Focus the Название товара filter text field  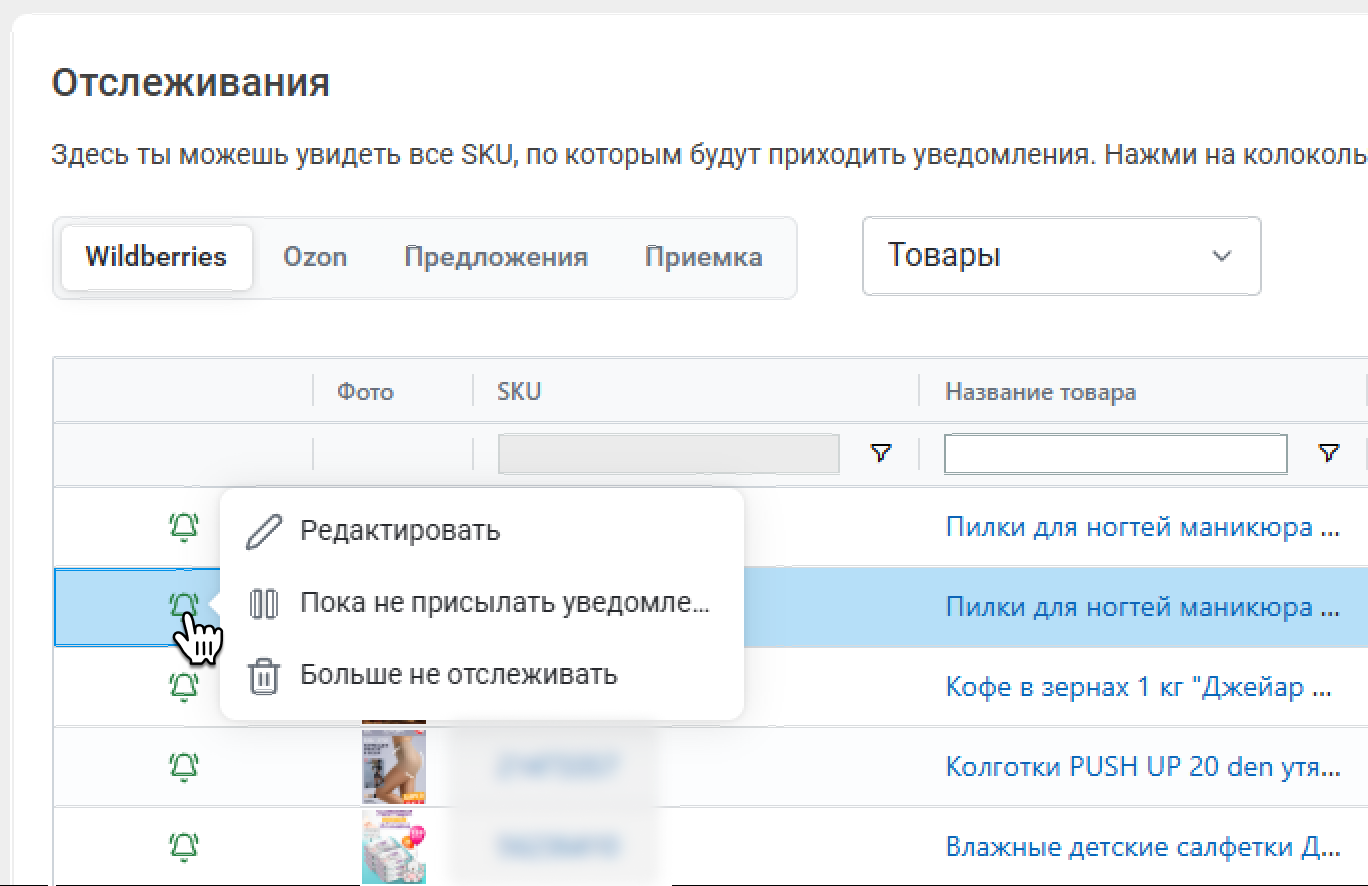1115,454
